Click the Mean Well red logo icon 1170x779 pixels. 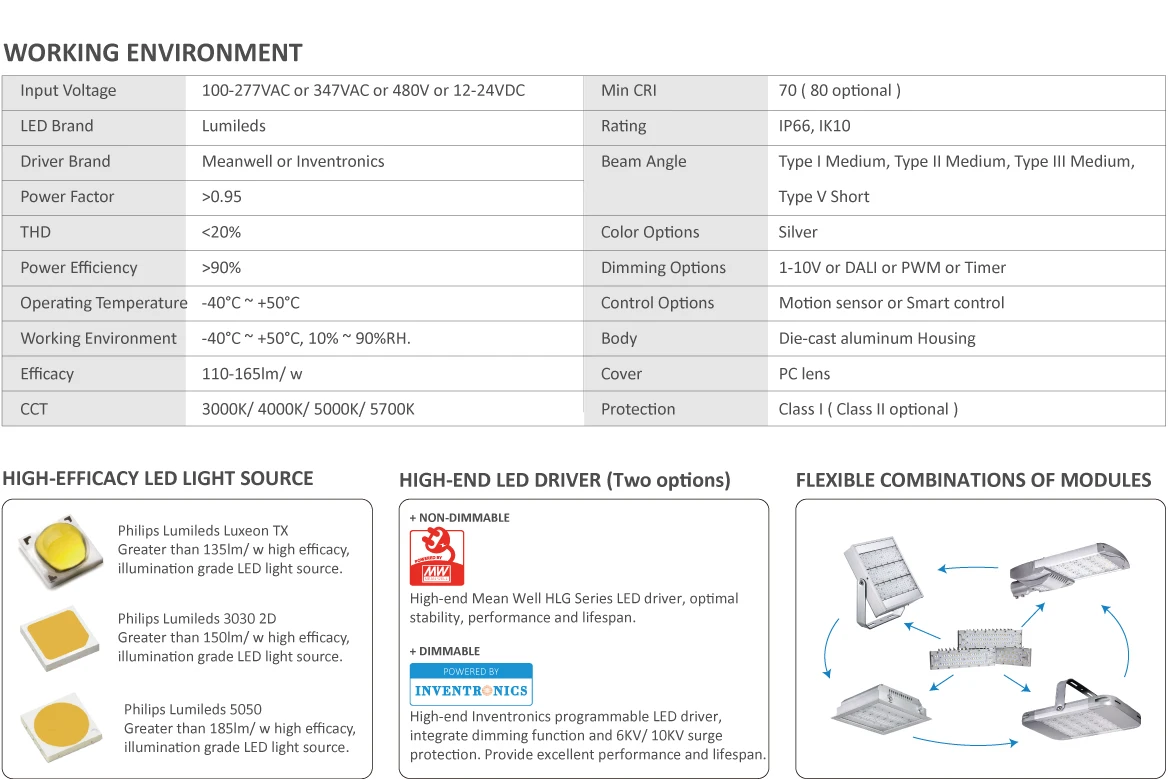[437, 557]
